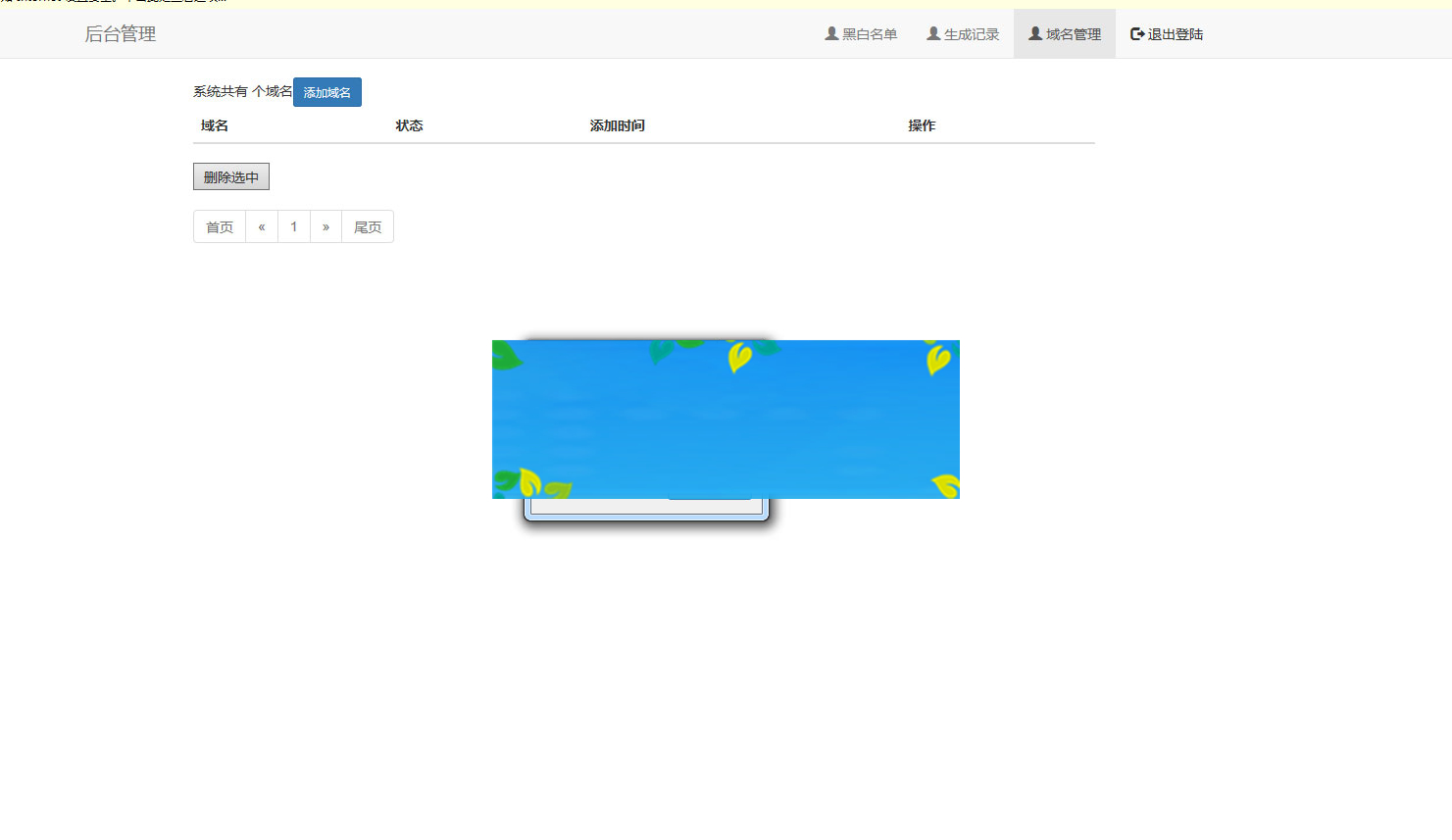
Task: Click the 后台管理 title text
Action: coord(120,33)
